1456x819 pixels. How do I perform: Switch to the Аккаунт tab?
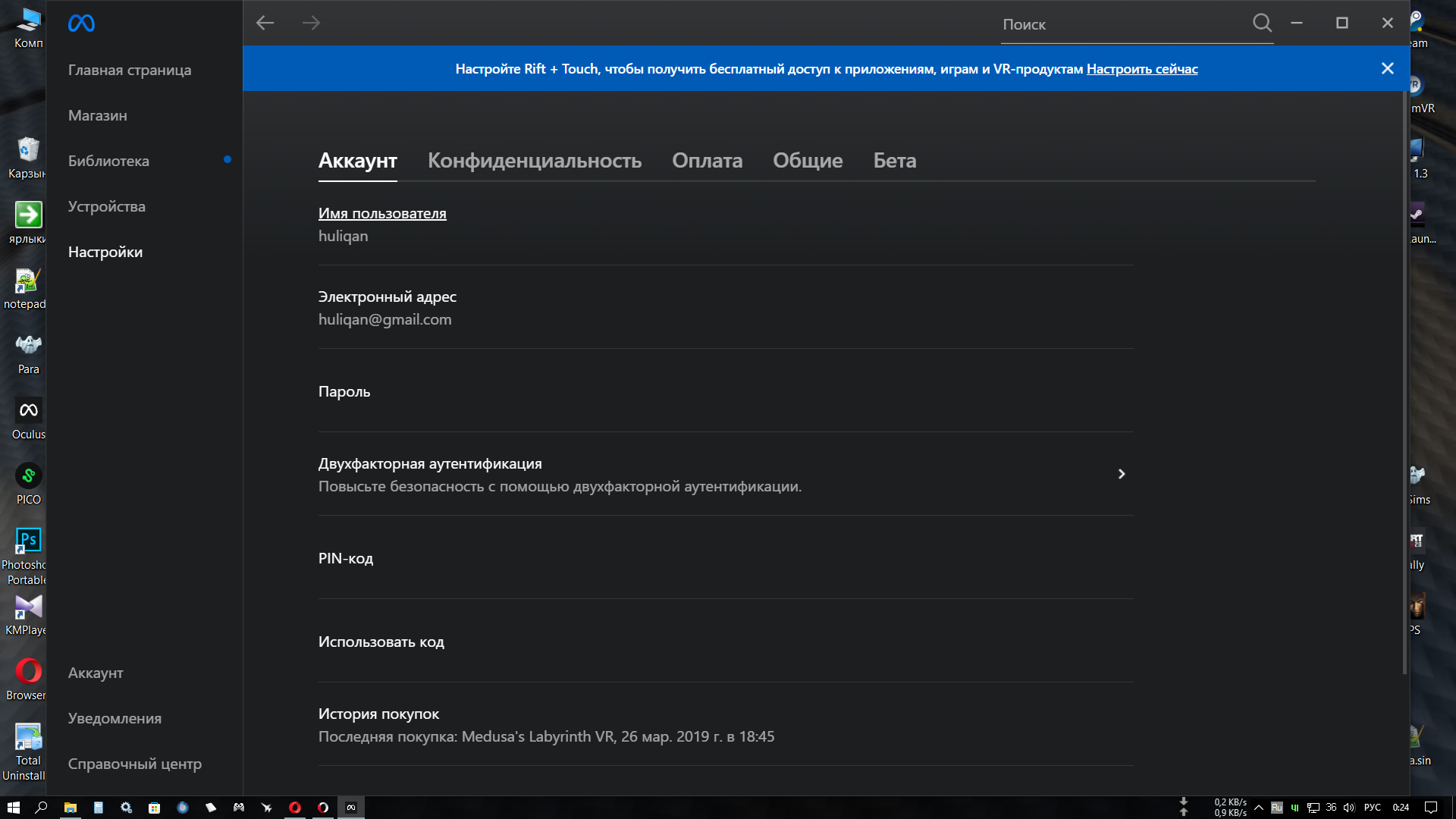pos(358,161)
